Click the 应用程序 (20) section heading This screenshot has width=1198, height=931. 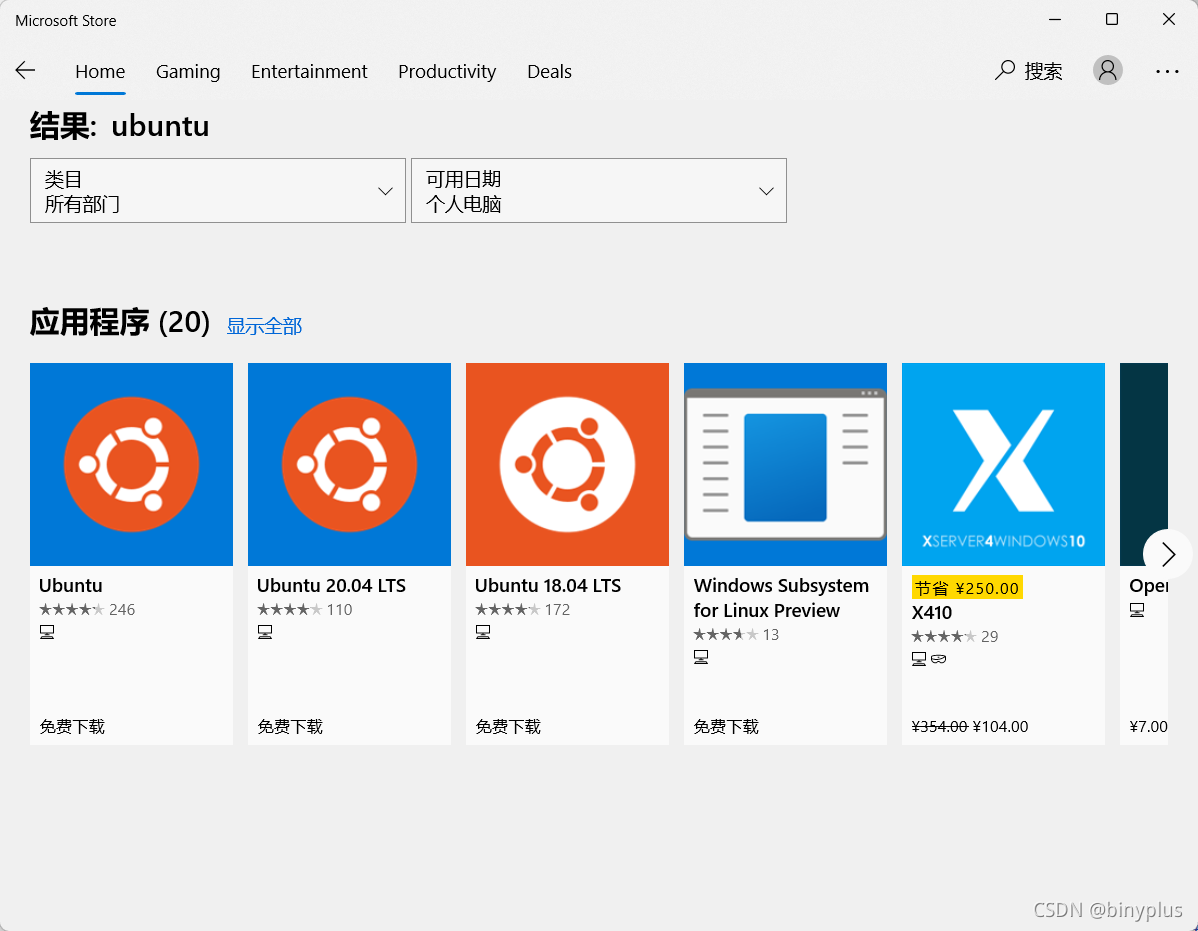pyautogui.click(x=120, y=322)
